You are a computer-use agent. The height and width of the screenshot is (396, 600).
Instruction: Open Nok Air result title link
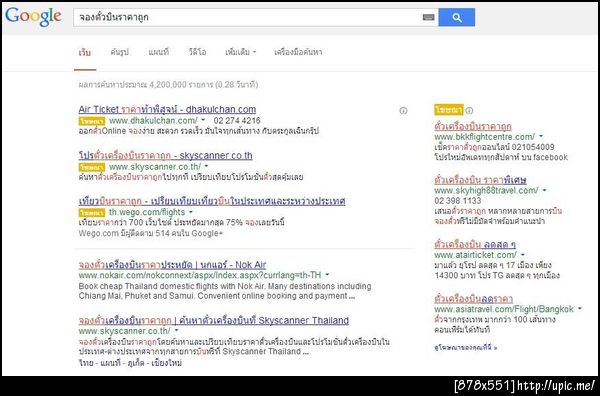tap(172, 265)
